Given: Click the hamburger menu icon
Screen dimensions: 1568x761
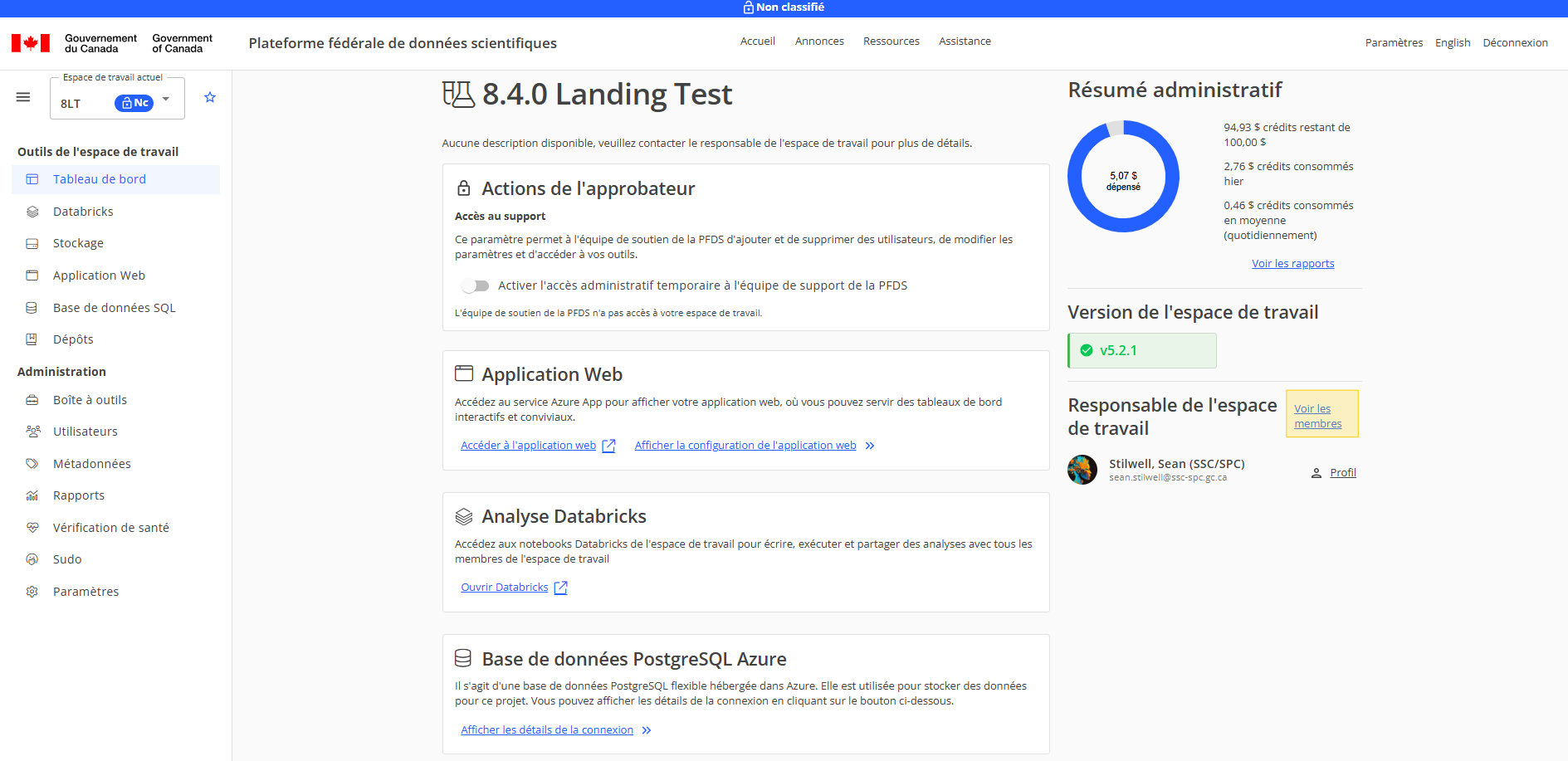Looking at the screenshot, I should (x=23, y=97).
